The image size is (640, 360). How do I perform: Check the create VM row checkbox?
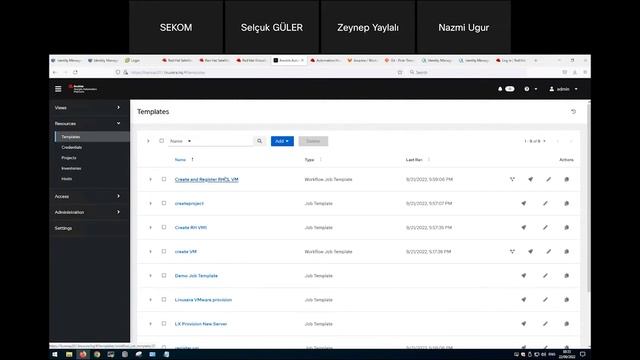click(164, 251)
